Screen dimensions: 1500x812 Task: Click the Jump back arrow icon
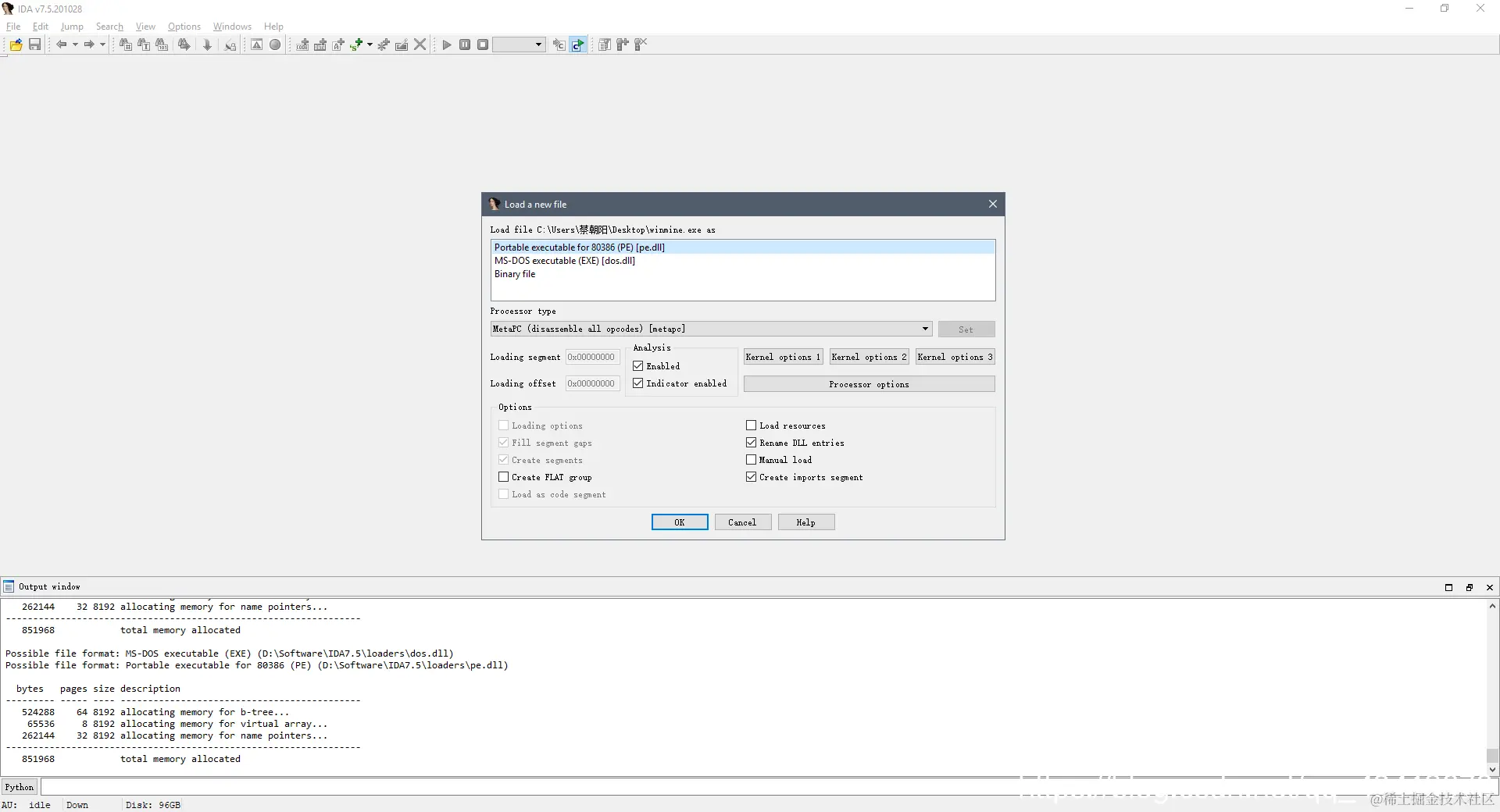[61, 45]
